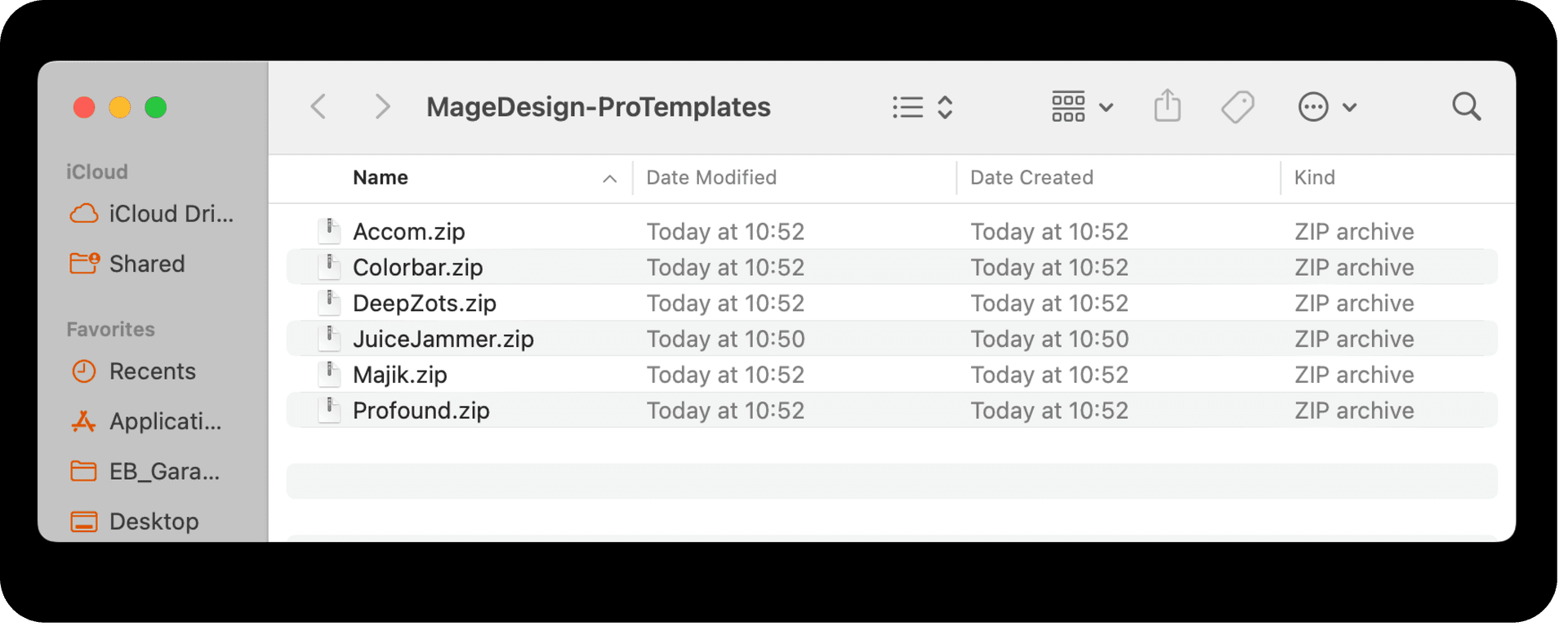Open the More options ellipsis icon
The image size is (1568, 644).
(x=1312, y=106)
